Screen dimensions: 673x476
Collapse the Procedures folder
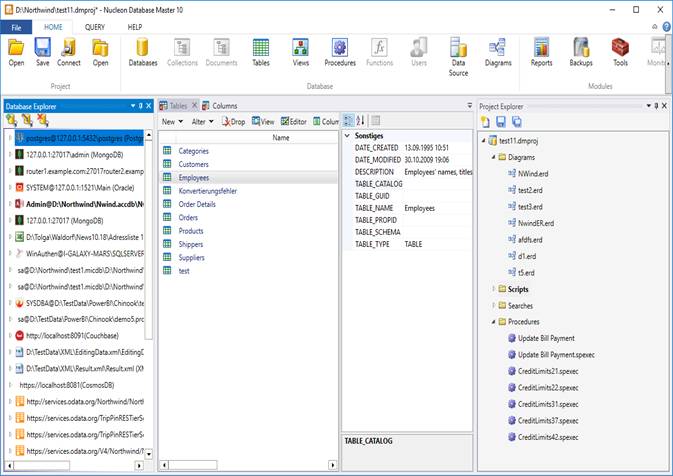(x=493, y=322)
